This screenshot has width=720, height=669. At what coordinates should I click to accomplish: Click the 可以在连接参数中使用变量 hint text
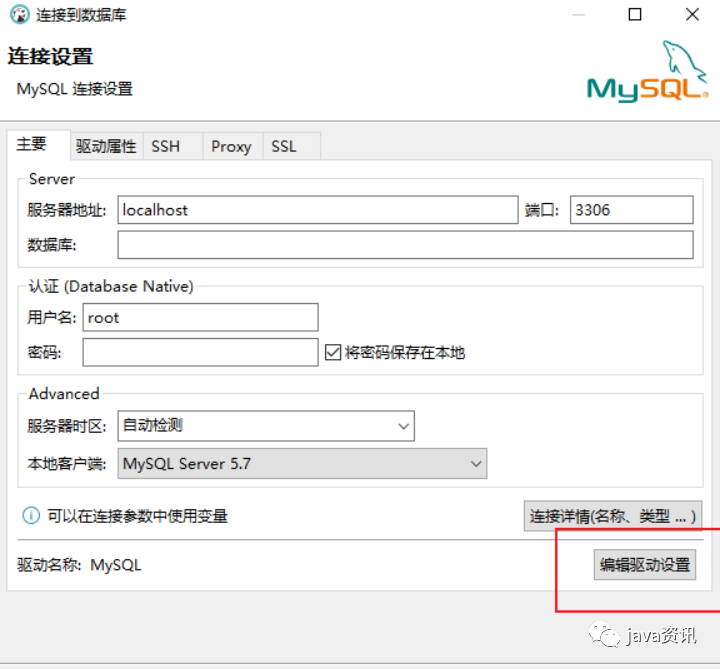137,516
